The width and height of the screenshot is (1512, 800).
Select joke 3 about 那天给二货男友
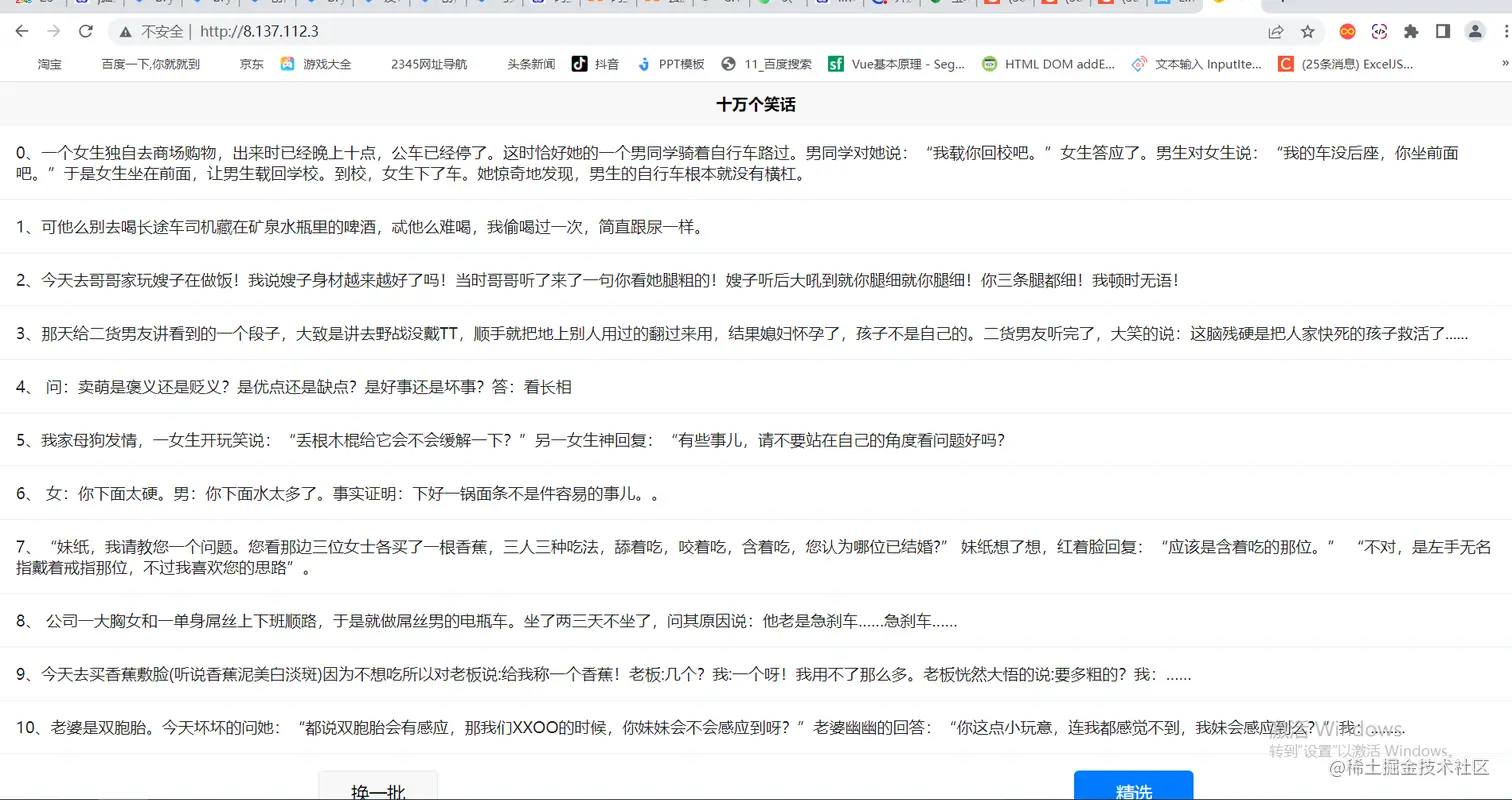[x=756, y=333]
